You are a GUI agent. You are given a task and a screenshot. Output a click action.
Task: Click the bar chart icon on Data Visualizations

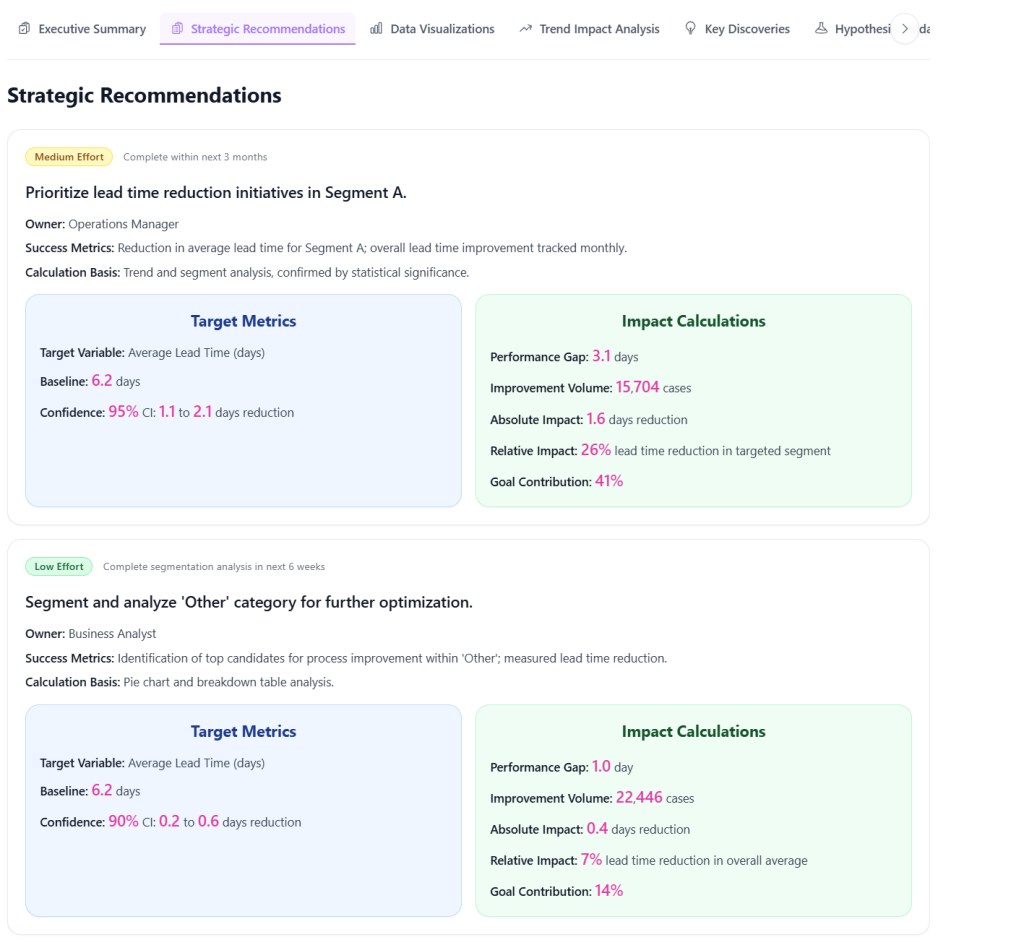point(376,28)
